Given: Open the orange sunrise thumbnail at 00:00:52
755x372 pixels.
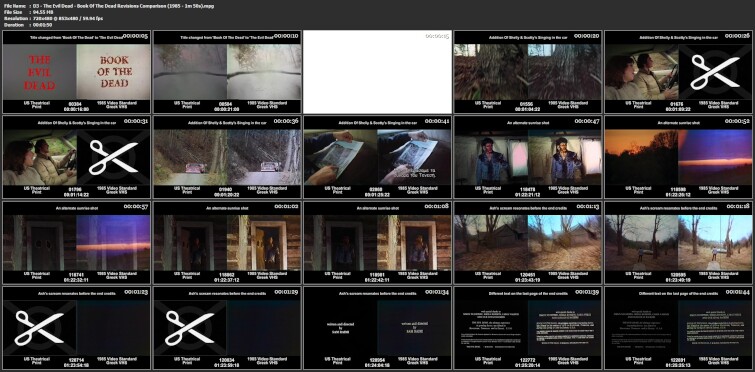Looking at the screenshot, I should [x=678, y=157].
